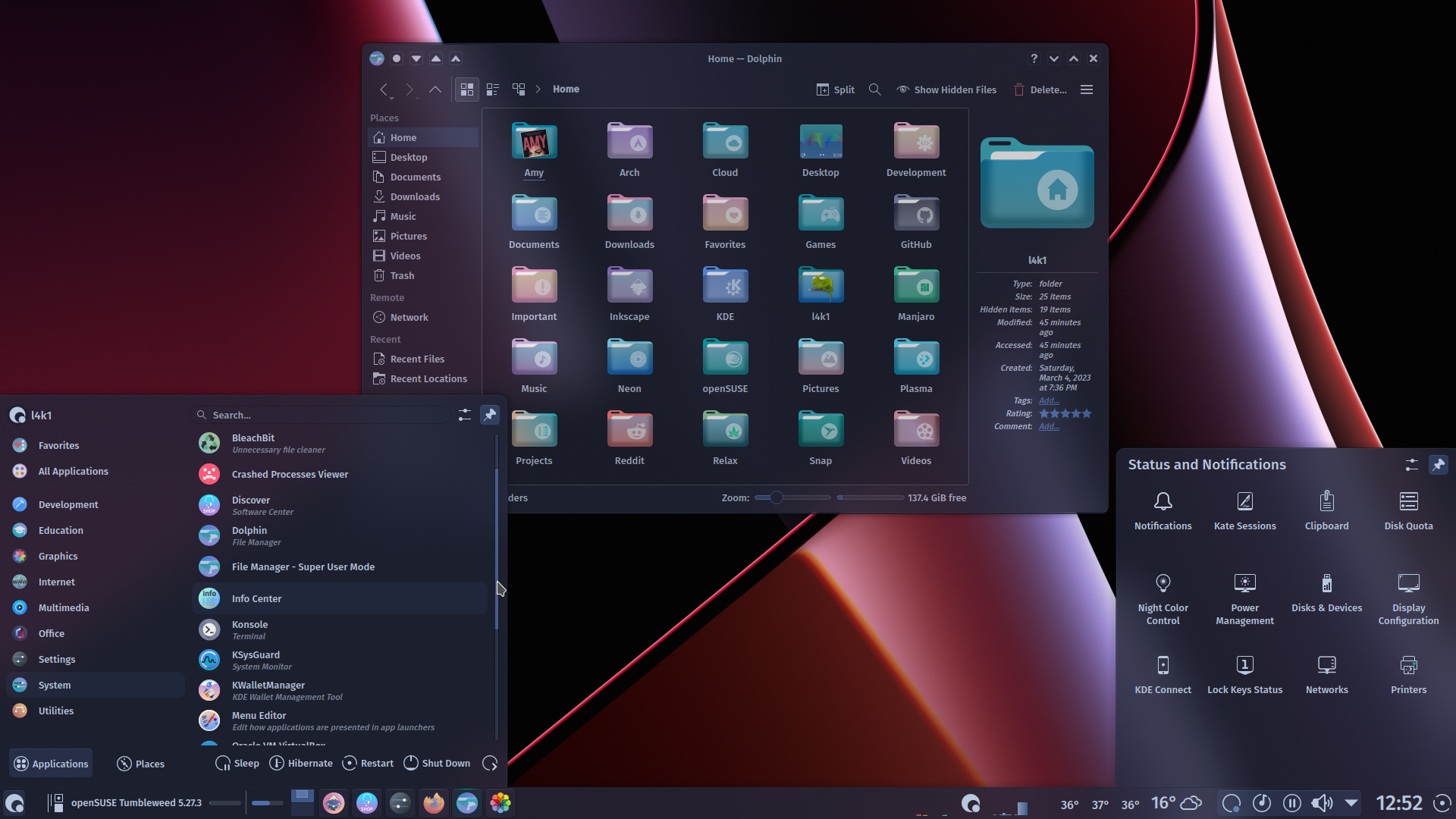Screen dimensions: 1456x819
Task: Open Dolphin hamburger menu
Action: click(x=1087, y=89)
